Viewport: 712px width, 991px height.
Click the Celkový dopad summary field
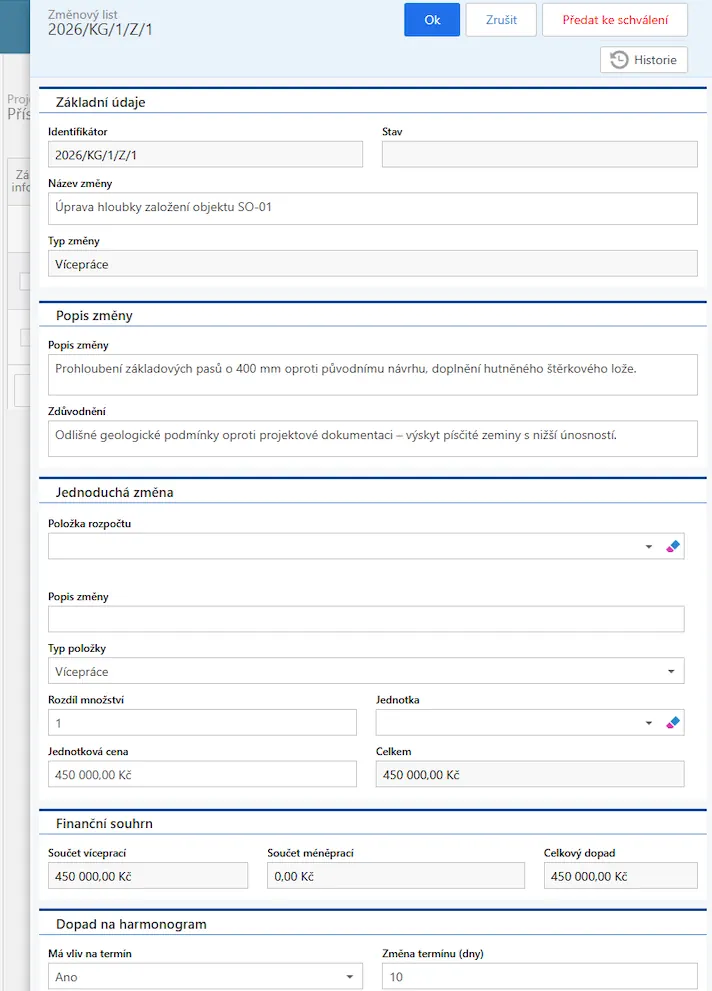(x=620, y=876)
